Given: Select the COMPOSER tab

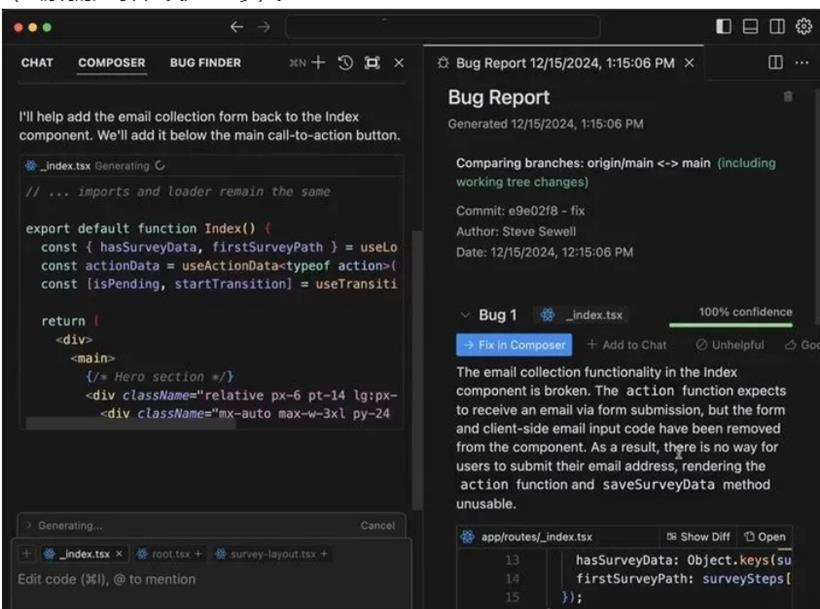Looking at the screenshot, I should click(111, 63).
